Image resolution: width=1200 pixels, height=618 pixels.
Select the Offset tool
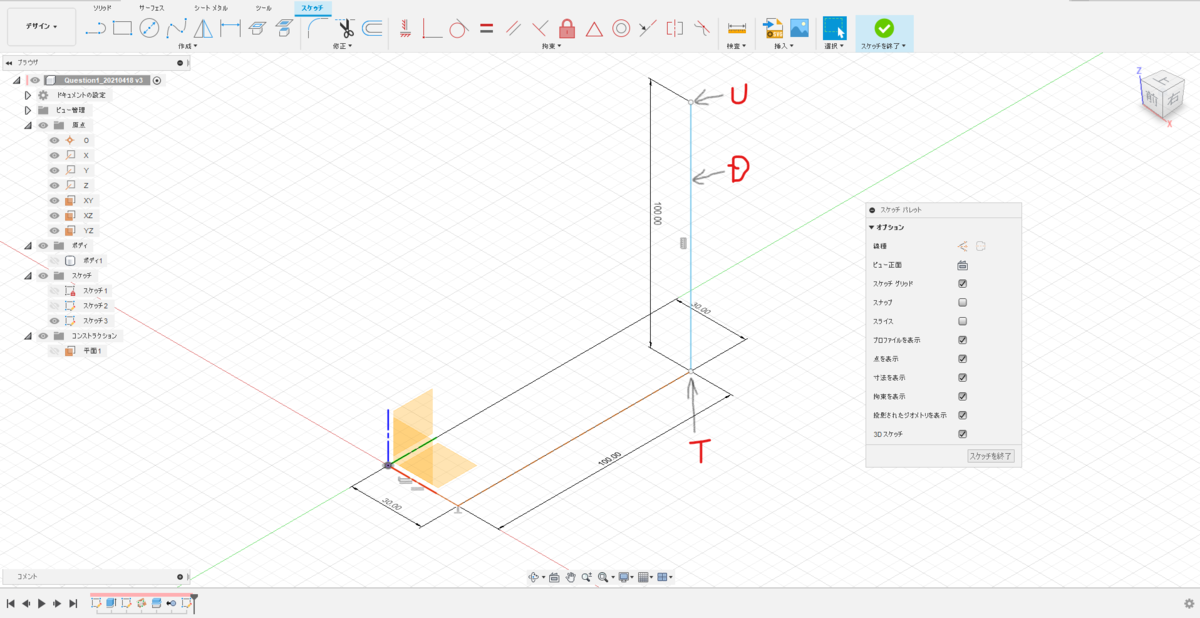click(x=372, y=28)
